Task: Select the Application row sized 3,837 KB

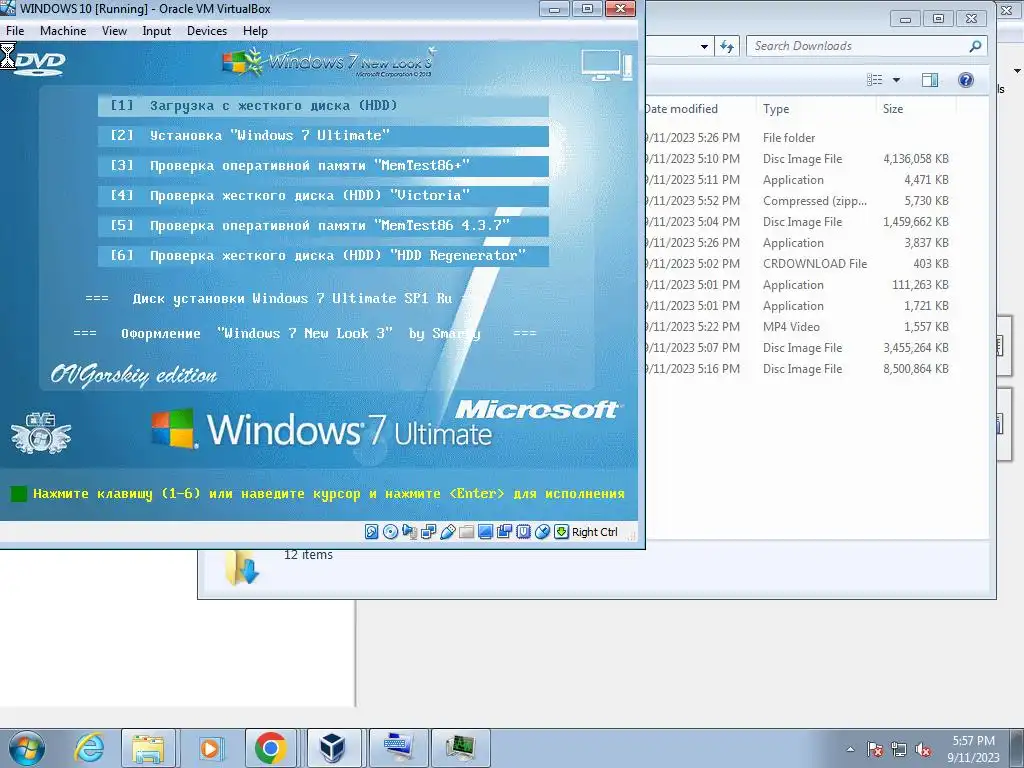Action: (x=800, y=243)
